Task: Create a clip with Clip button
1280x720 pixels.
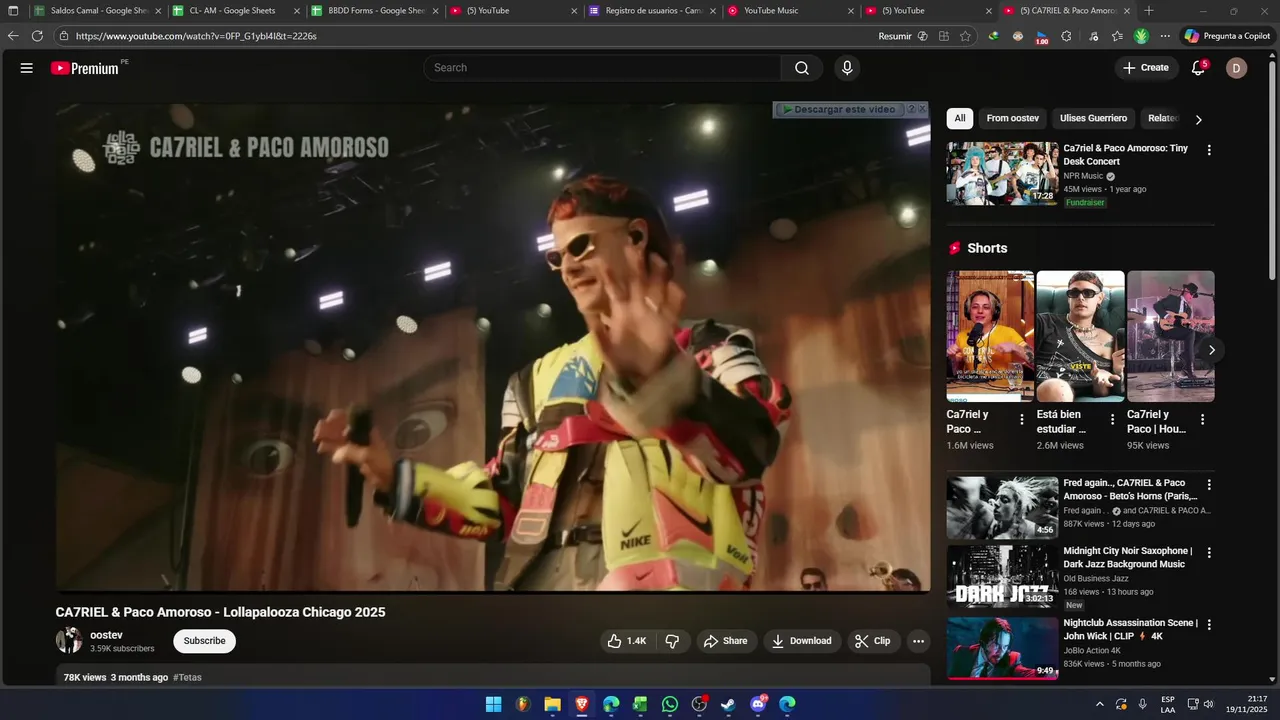Action: coord(872,641)
